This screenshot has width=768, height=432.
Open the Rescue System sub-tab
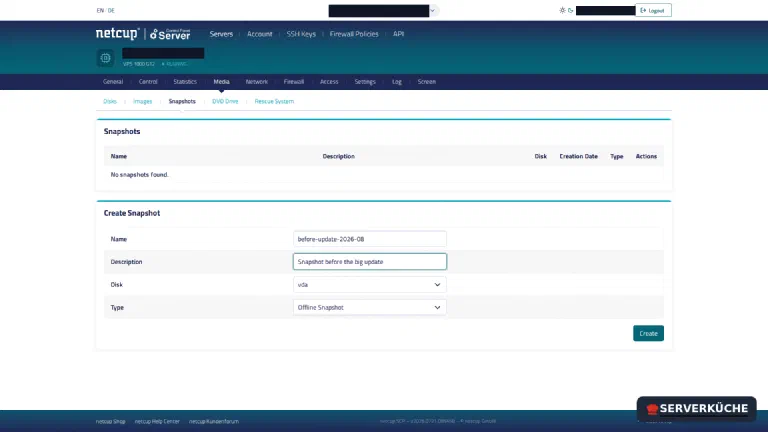point(274,101)
